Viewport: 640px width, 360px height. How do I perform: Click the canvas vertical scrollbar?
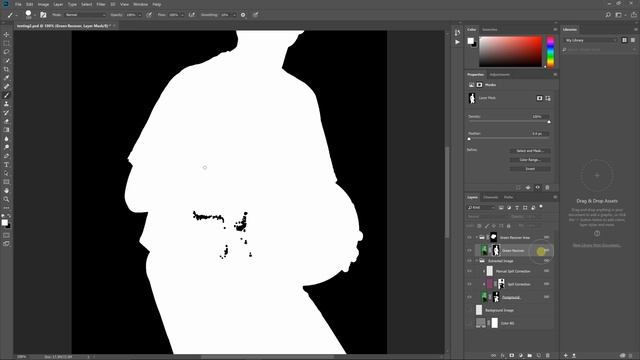pyautogui.click(x=447, y=192)
